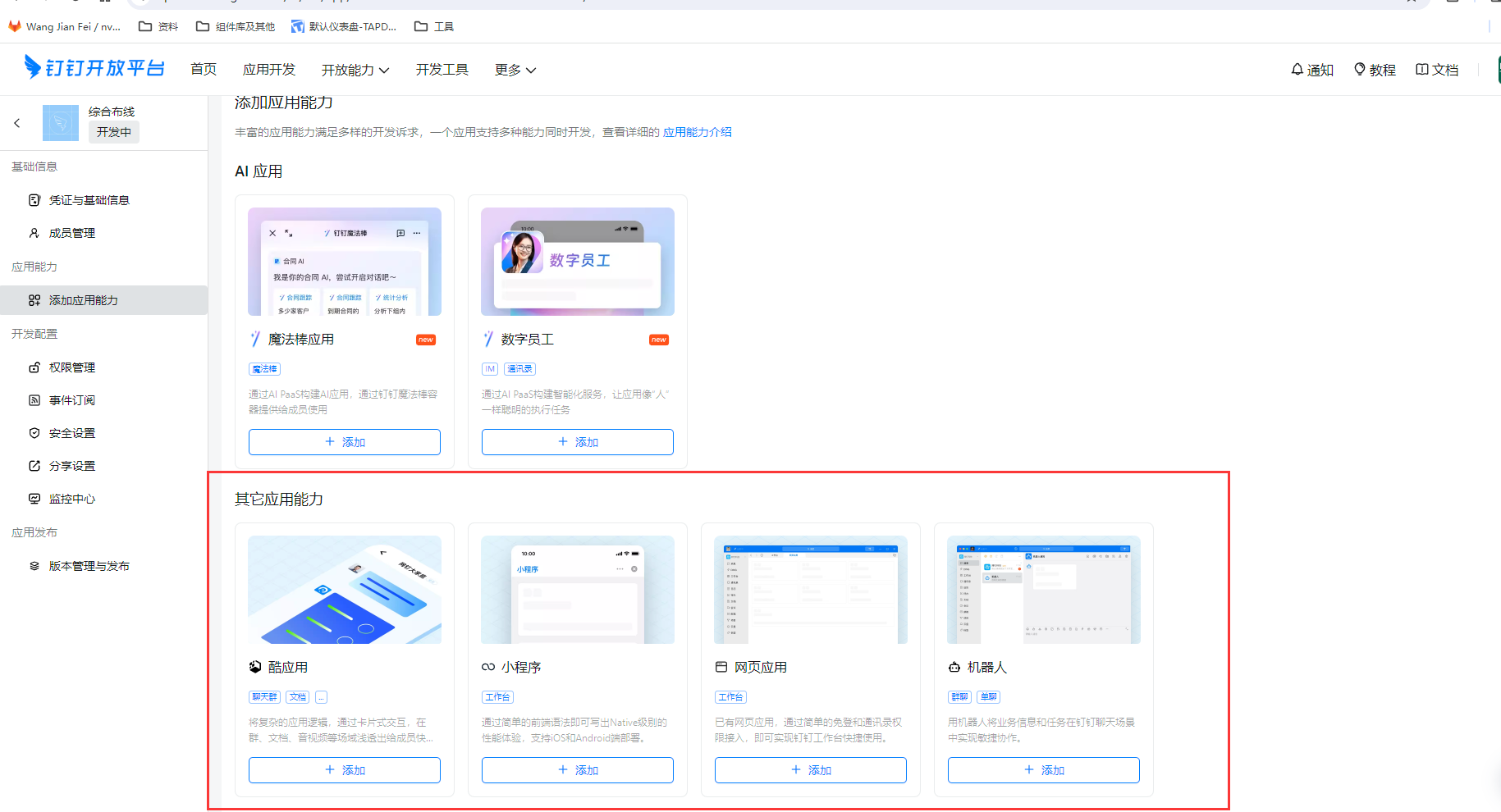1501x812 pixels.
Task: Click the 网页应用 preview image
Action: click(x=811, y=590)
